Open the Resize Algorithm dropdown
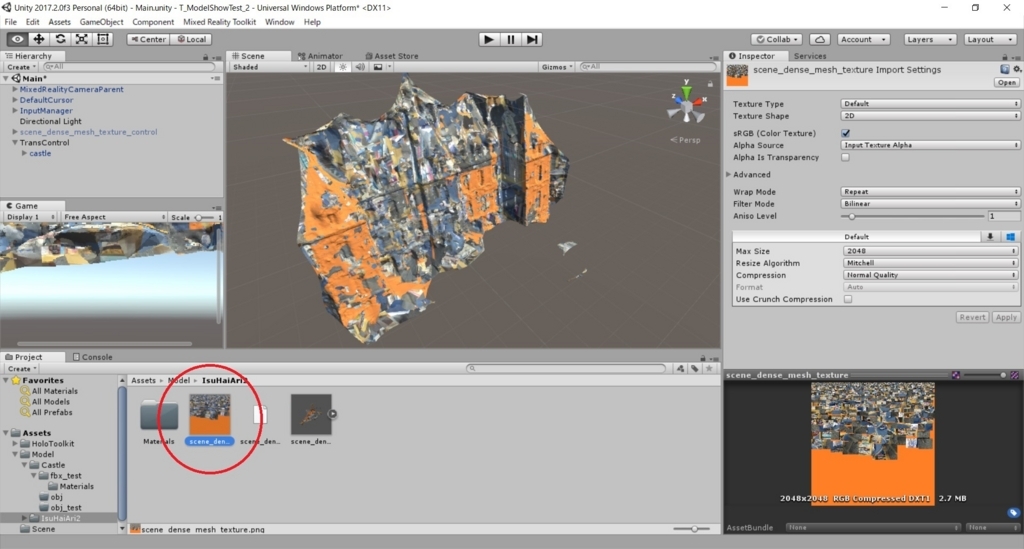The width and height of the screenshot is (1024, 549). (930, 263)
